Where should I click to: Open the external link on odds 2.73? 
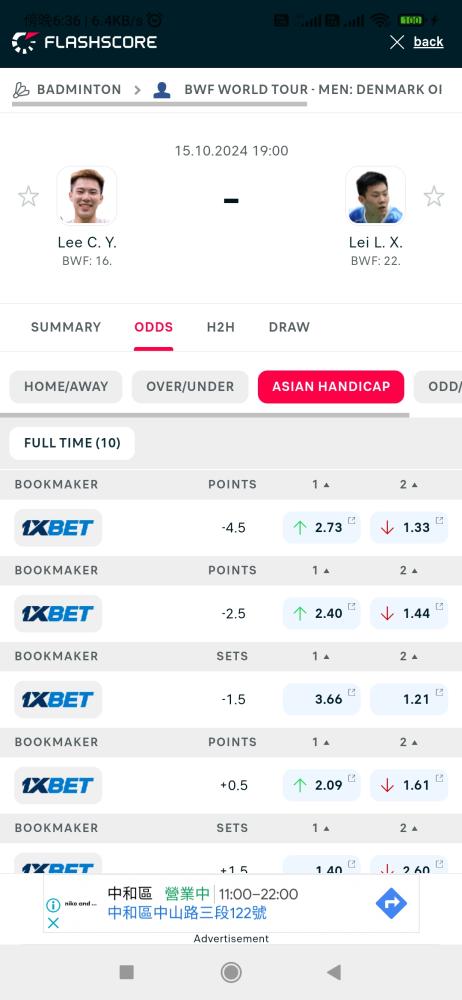click(352, 521)
